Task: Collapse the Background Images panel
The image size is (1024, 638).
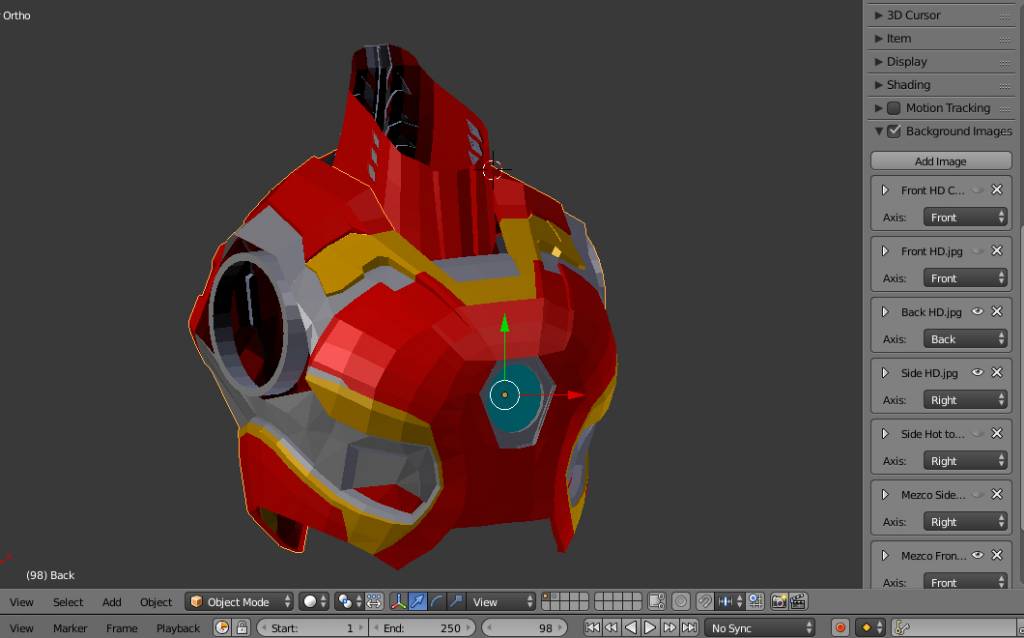Action: [x=878, y=131]
